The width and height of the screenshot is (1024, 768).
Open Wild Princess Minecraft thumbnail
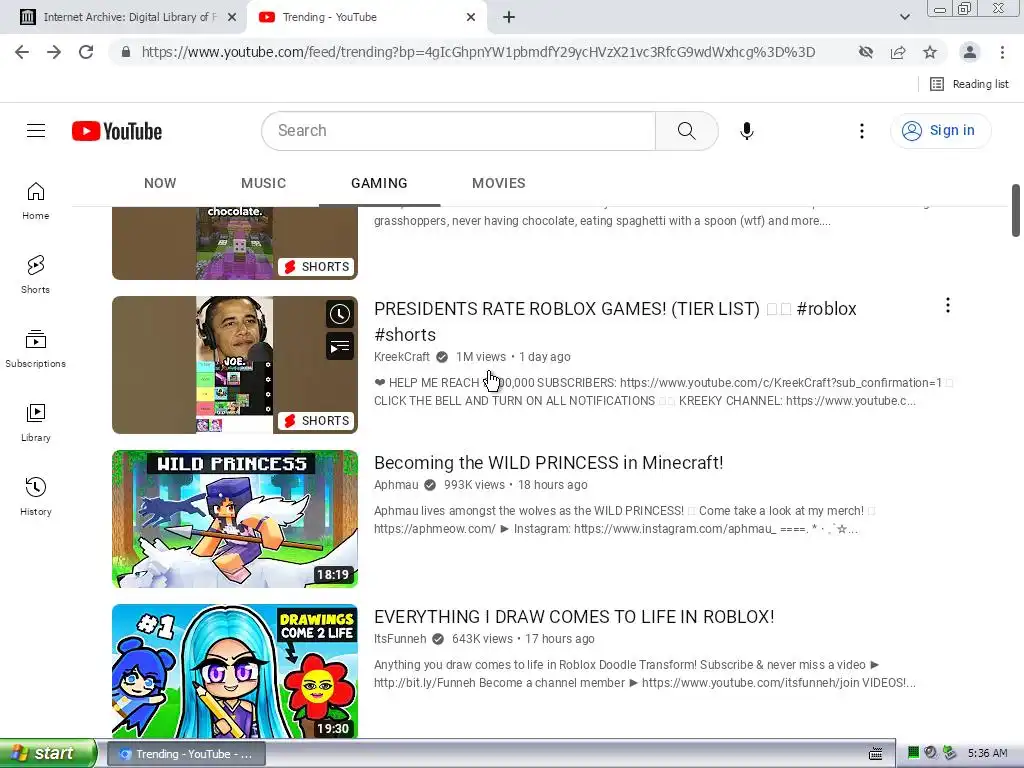pyautogui.click(x=235, y=519)
